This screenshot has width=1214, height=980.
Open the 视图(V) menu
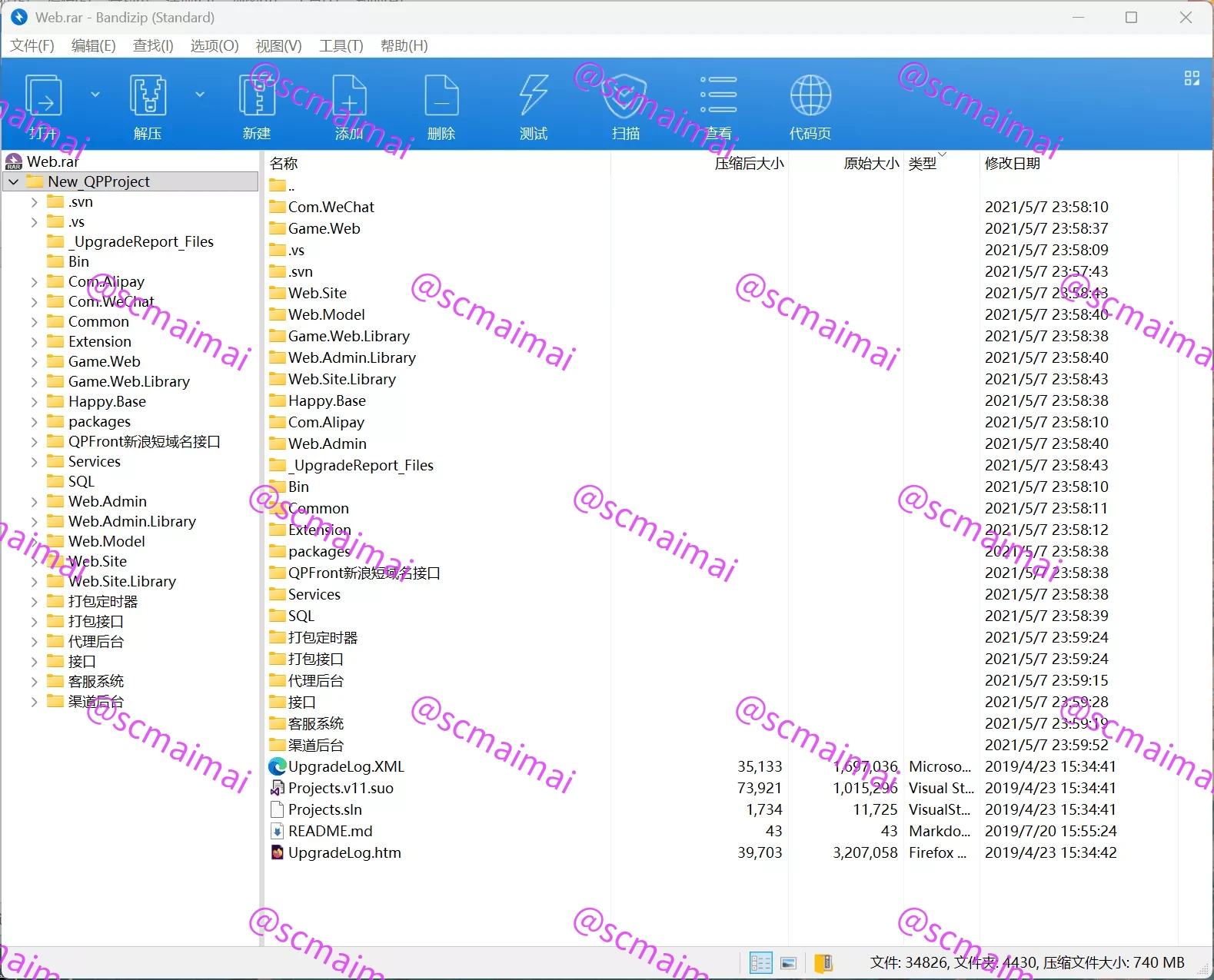coord(278,45)
